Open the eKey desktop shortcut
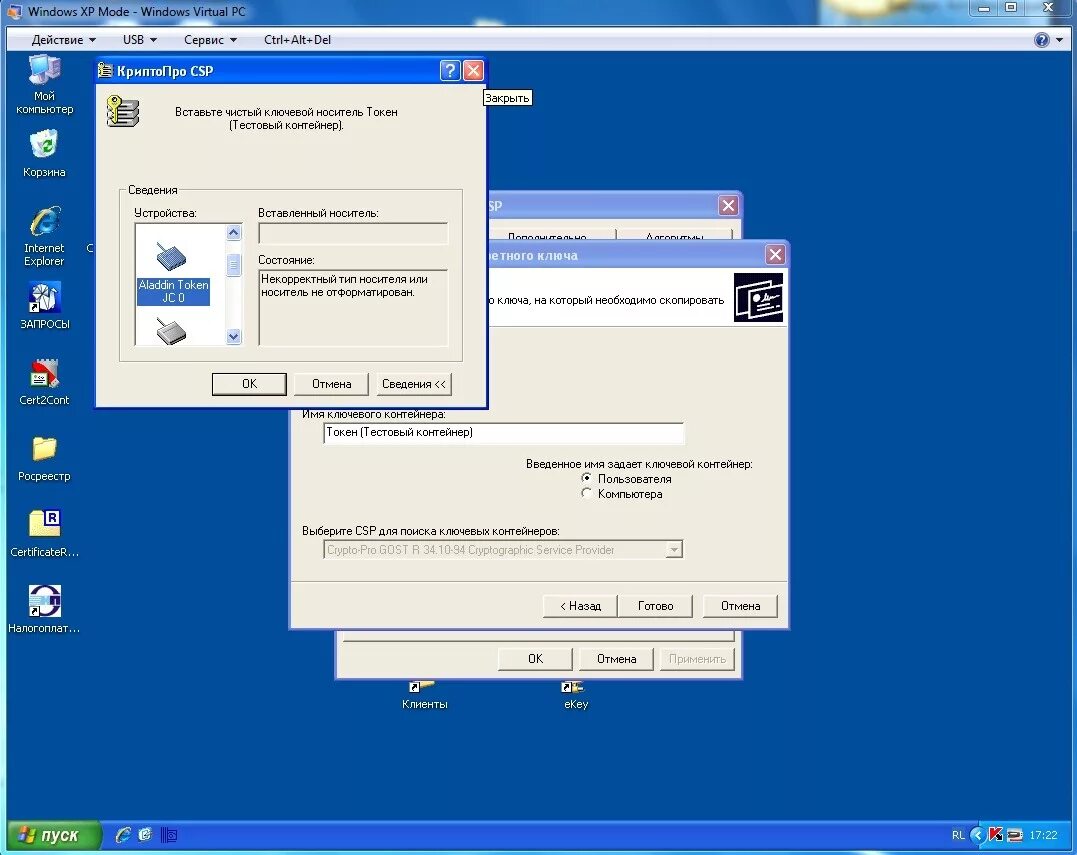Image resolution: width=1077 pixels, height=855 pixels. tap(576, 695)
